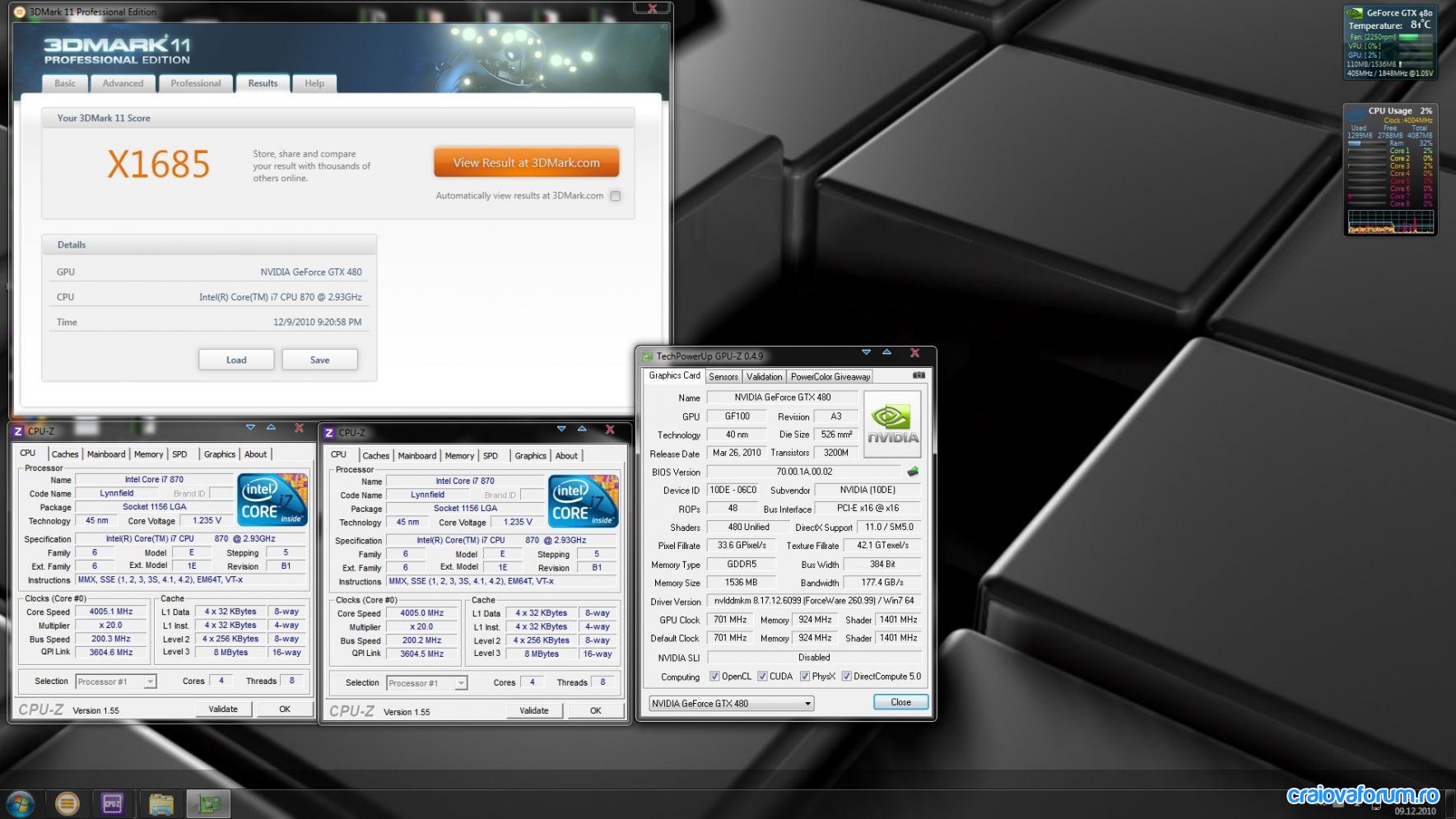Click the up arrow in GPU-Z title bar
Viewport: 1456px width, 819px height.
pos(886,352)
